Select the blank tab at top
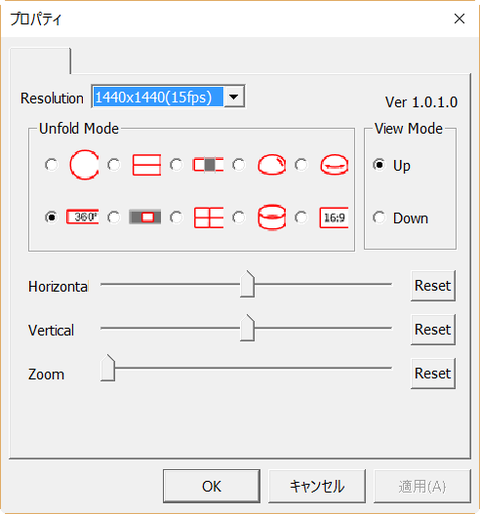Viewport: 480px width, 514px height. pyautogui.click(x=40, y=61)
